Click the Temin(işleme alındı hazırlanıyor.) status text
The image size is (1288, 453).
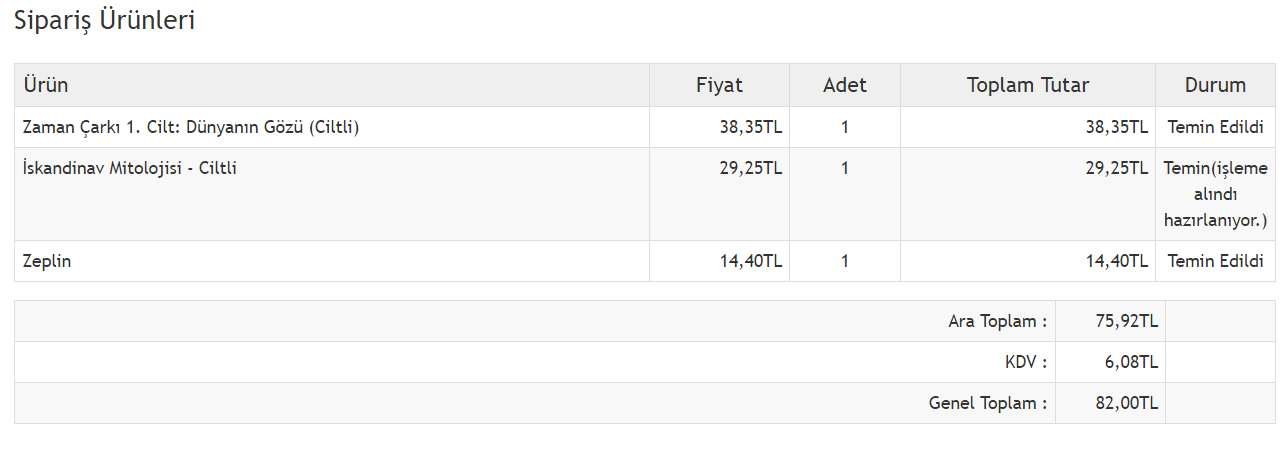1215,194
